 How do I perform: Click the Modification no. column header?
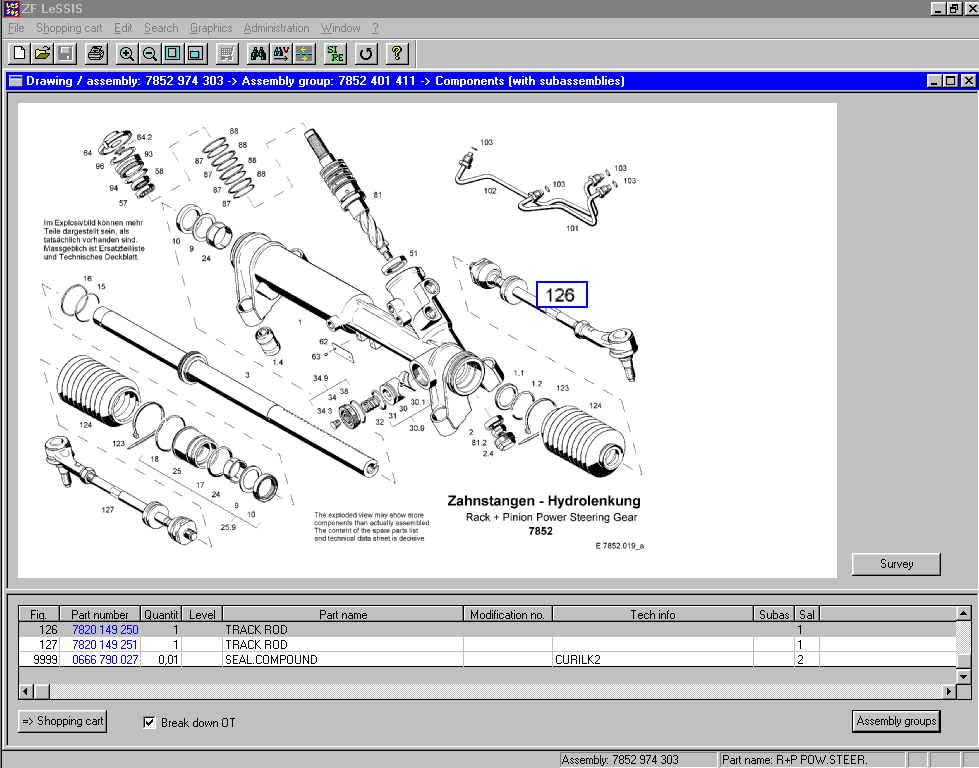(x=508, y=614)
